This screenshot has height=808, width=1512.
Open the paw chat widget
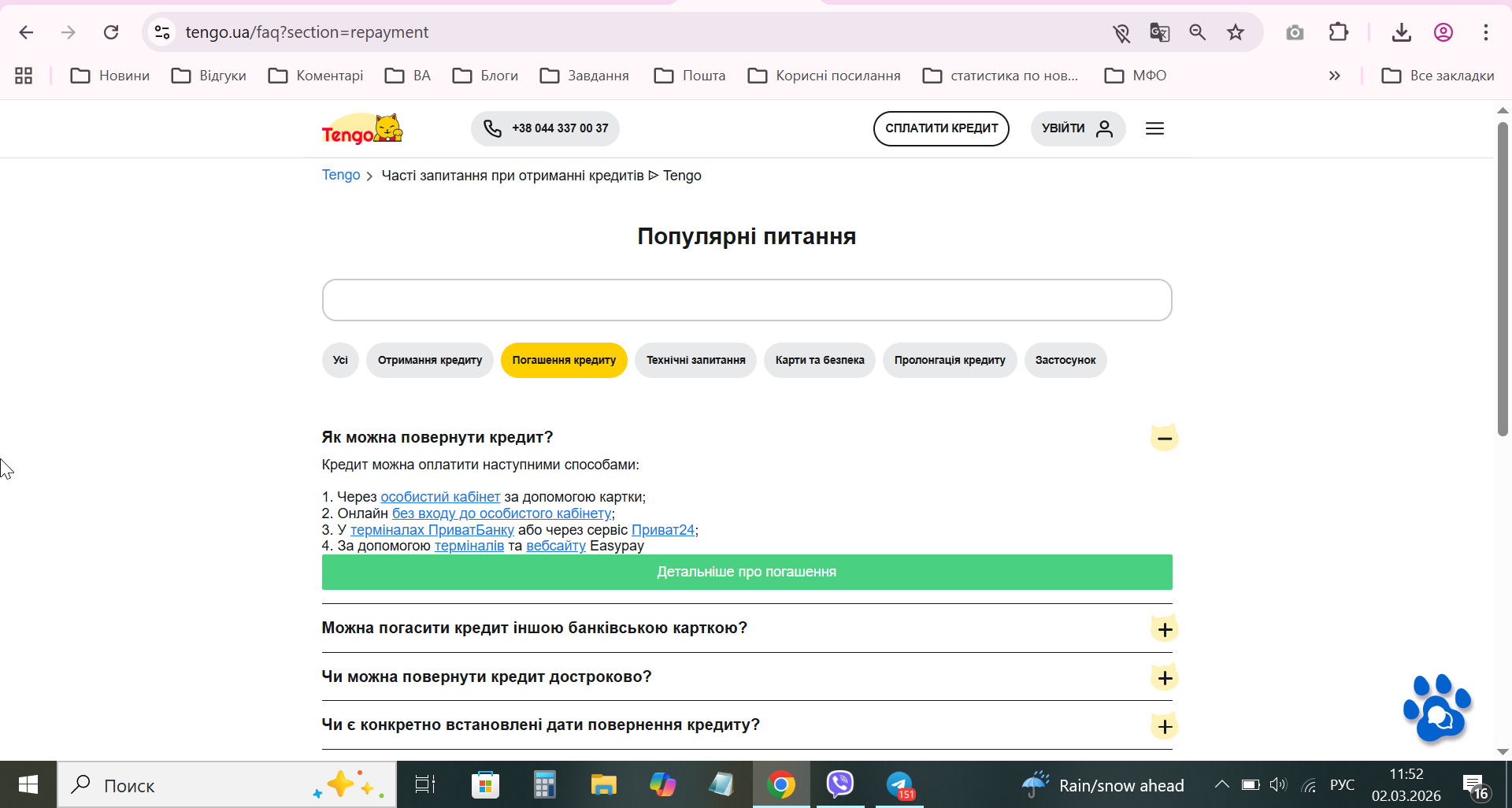tap(1437, 708)
